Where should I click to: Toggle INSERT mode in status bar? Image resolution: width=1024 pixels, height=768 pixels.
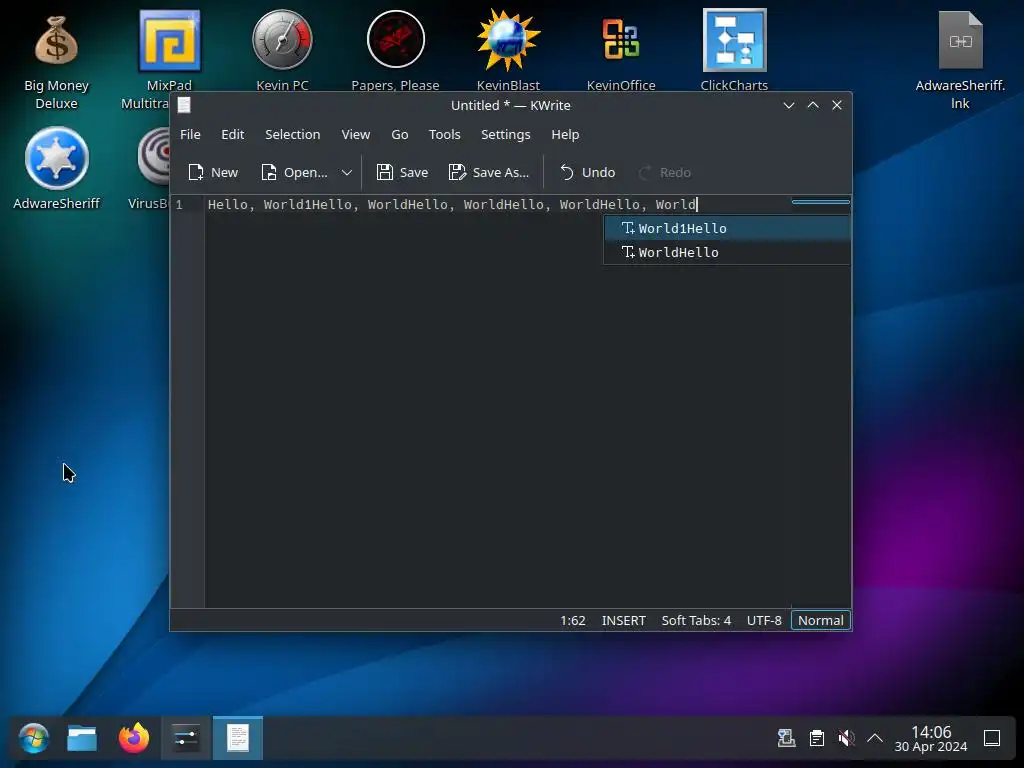(624, 620)
